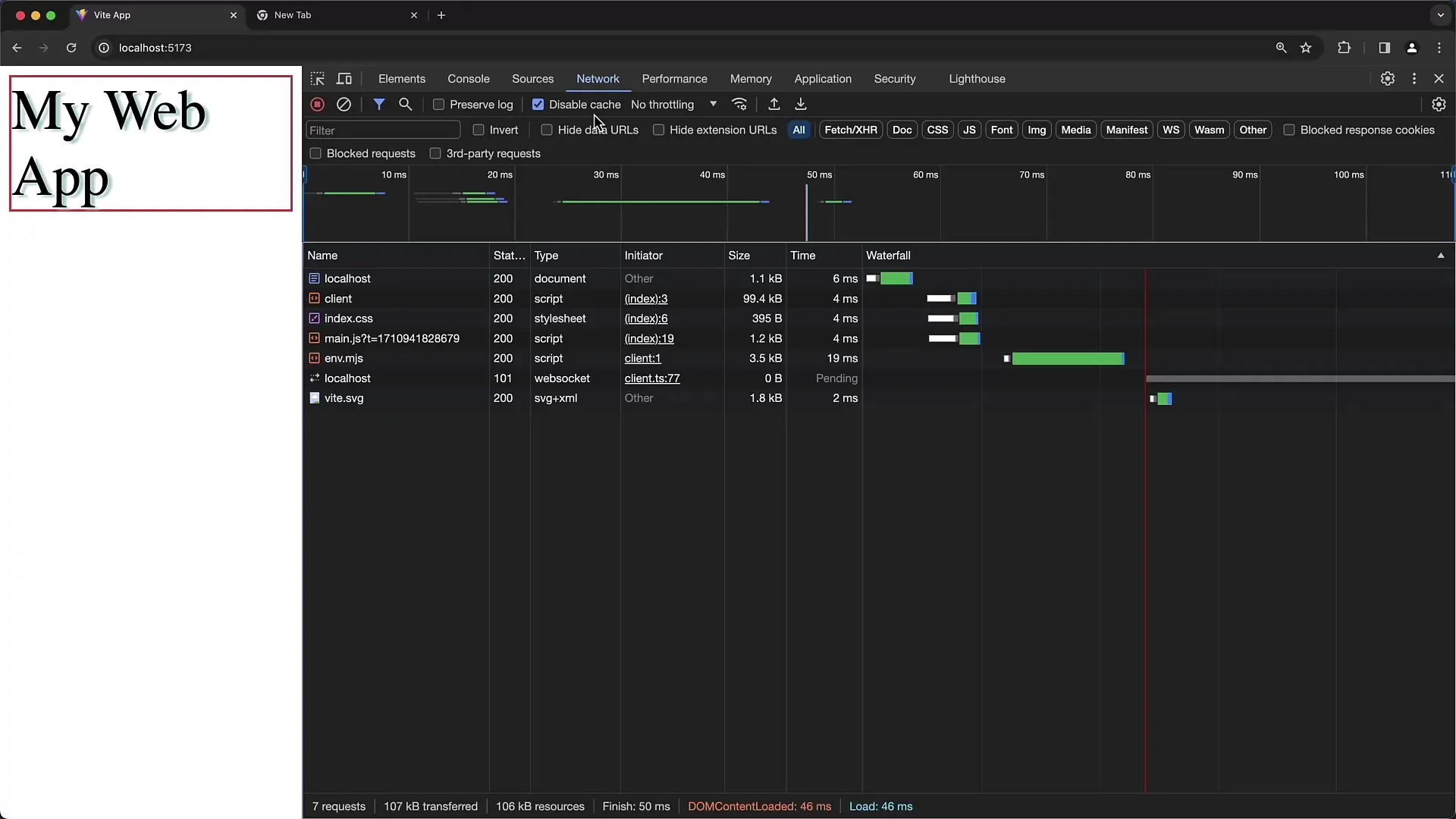The image size is (1456, 819).
Task: Click the network search magnifier icon
Action: click(x=406, y=104)
